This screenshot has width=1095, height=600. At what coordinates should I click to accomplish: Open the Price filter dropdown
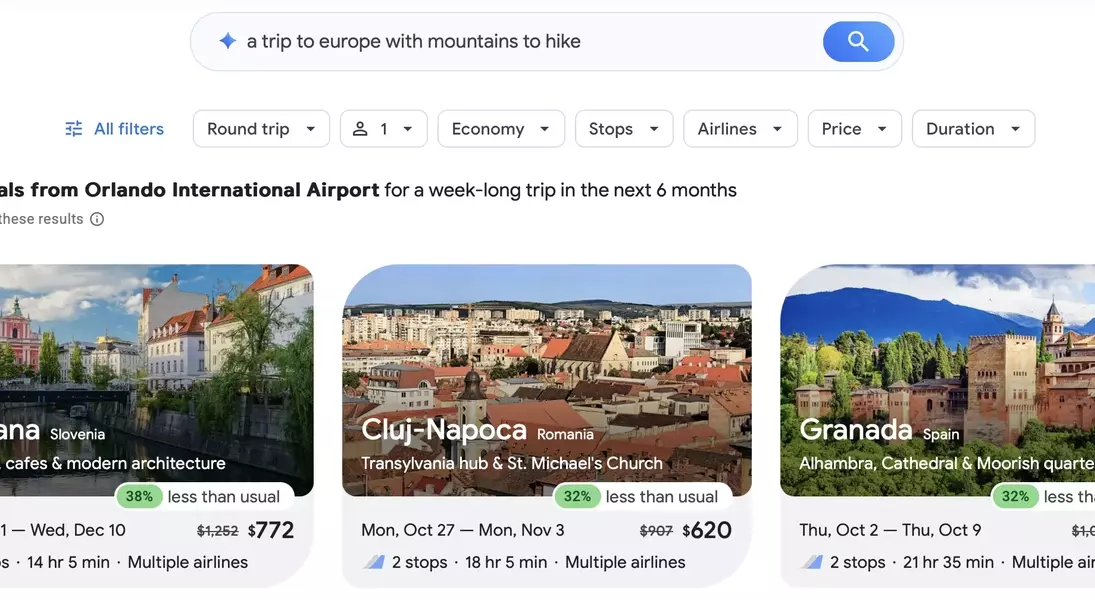(854, 129)
